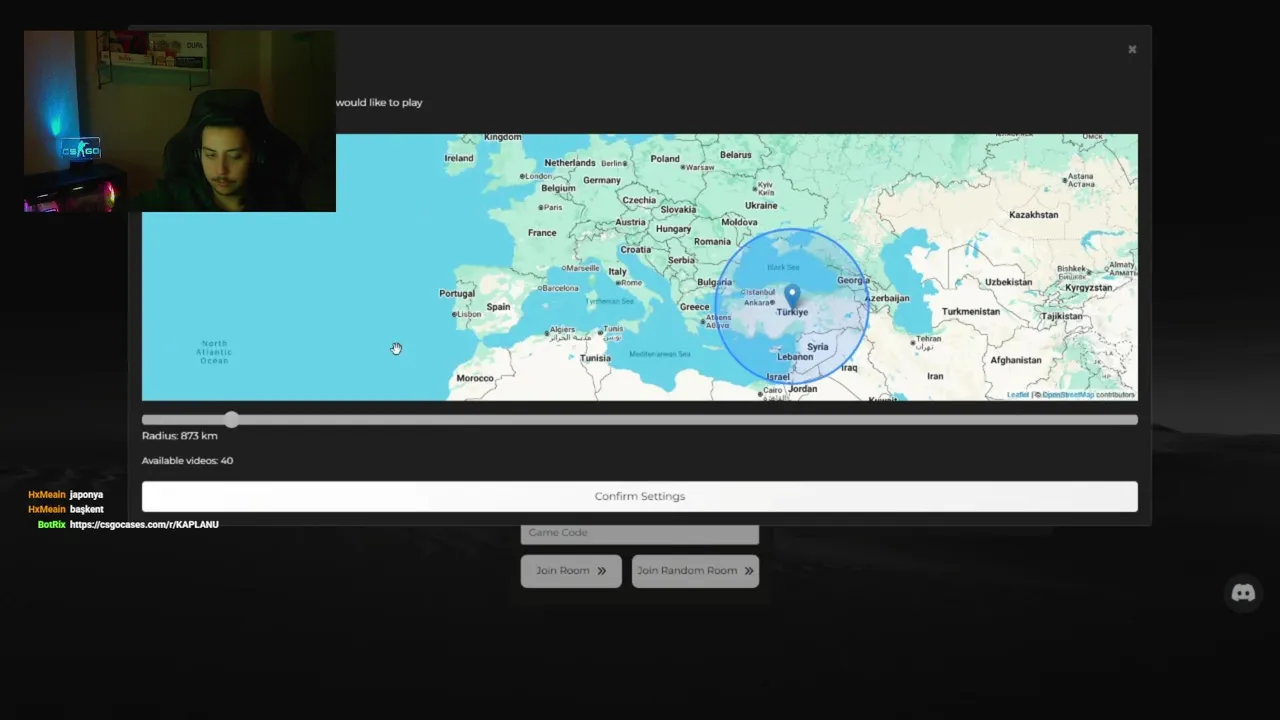1280x720 pixels.
Task: Open the Leaflet attribution link
Action: pos(1018,395)
